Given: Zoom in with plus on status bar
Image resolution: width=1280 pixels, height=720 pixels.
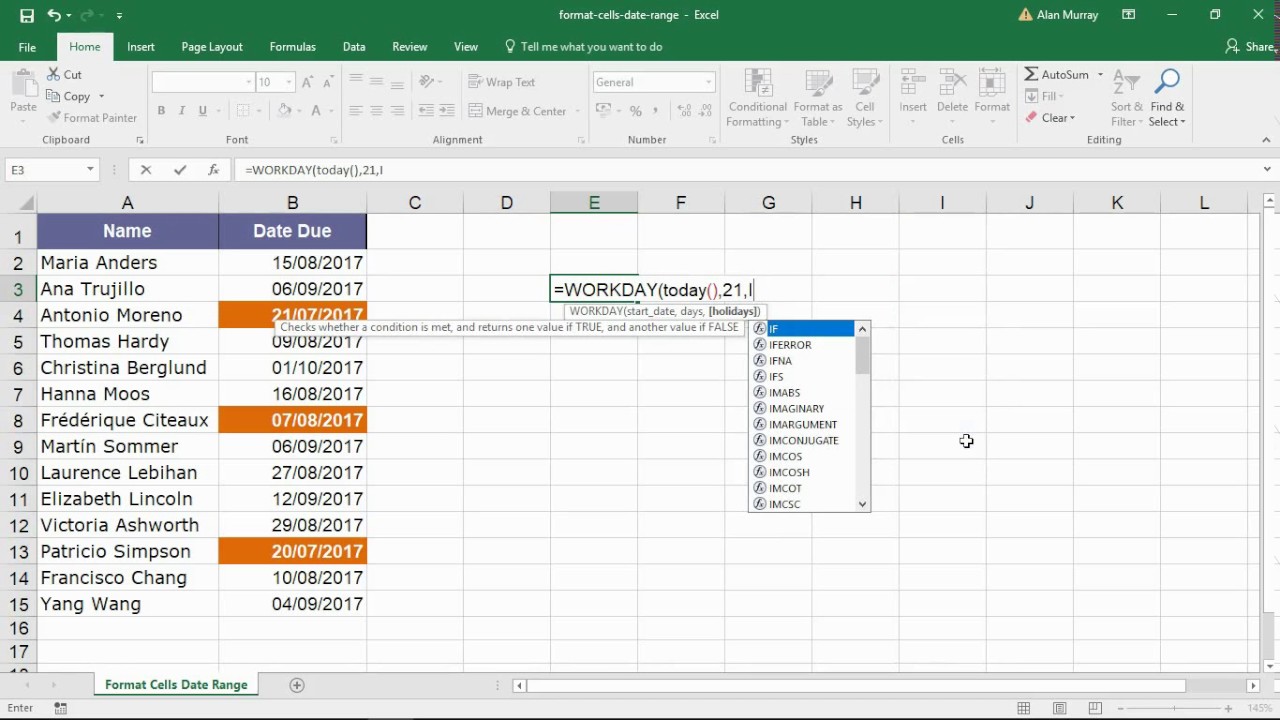Looking at the screenshot, I should (x=1228, y=708).
